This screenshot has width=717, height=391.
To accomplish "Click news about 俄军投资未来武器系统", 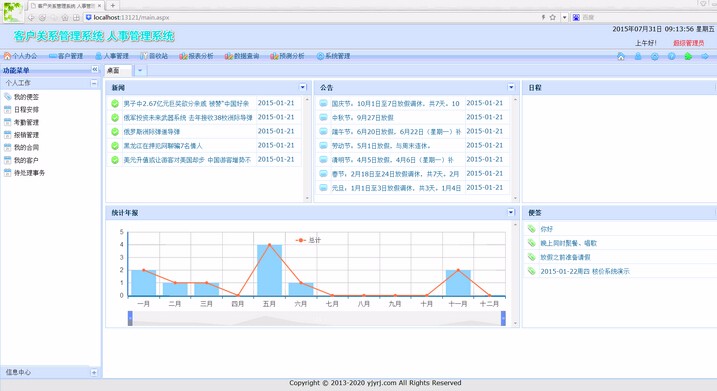I will pyautogui.click(x=188, y=118).
